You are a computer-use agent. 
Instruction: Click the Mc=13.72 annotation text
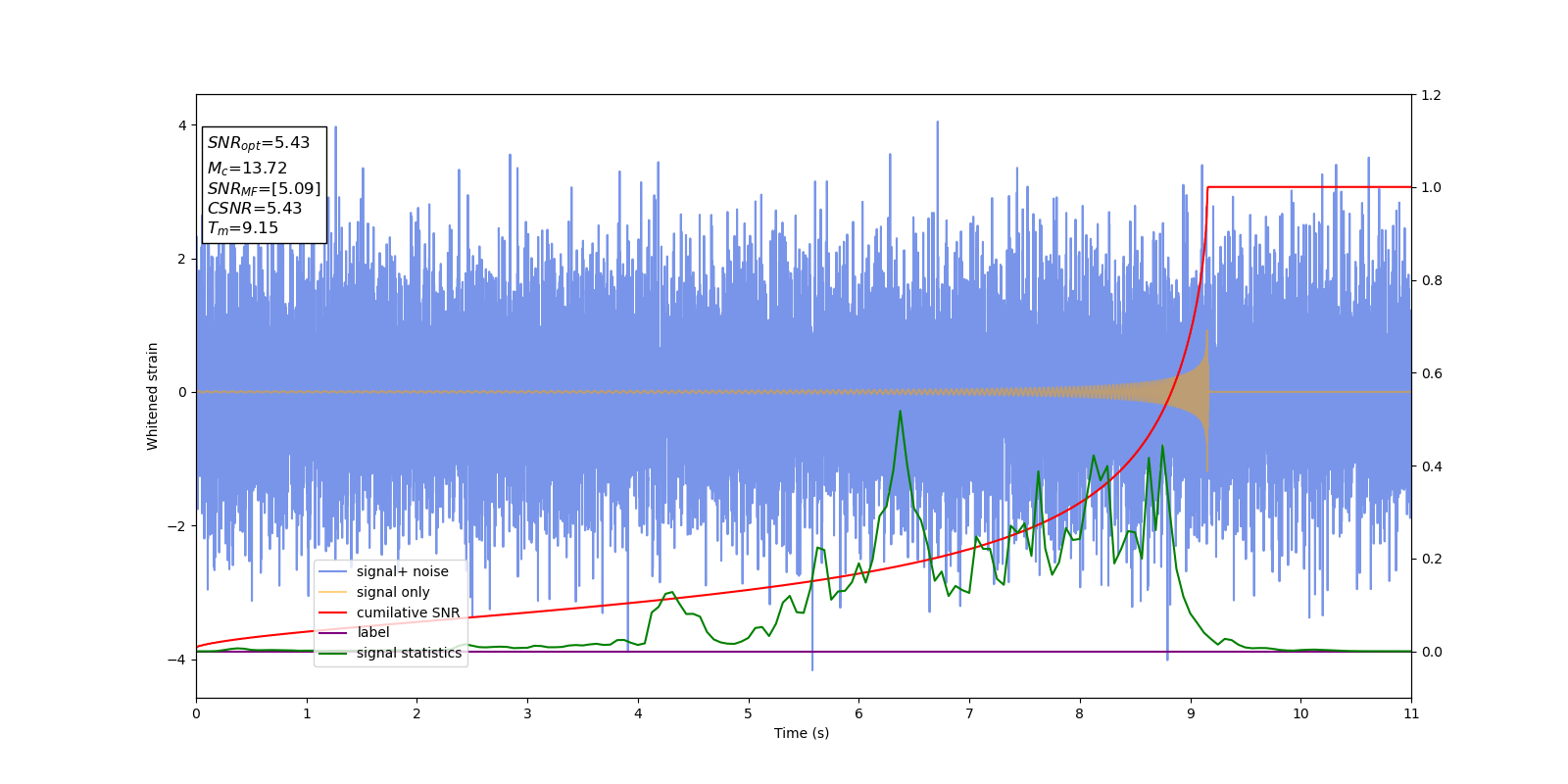click(247, 169)
